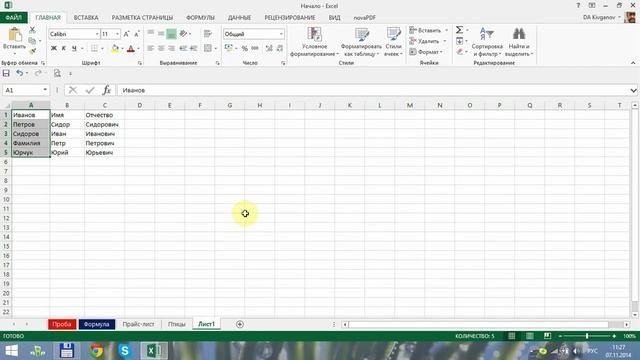Open the ФАЙЛ tab
The image size is (640, 360).
[x=13, y=18]
